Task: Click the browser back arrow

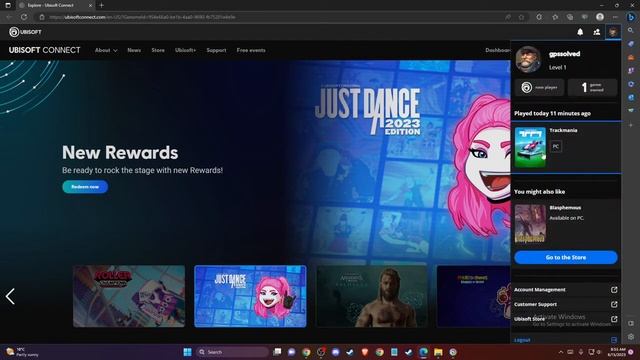Action: [x=9, y=17]
